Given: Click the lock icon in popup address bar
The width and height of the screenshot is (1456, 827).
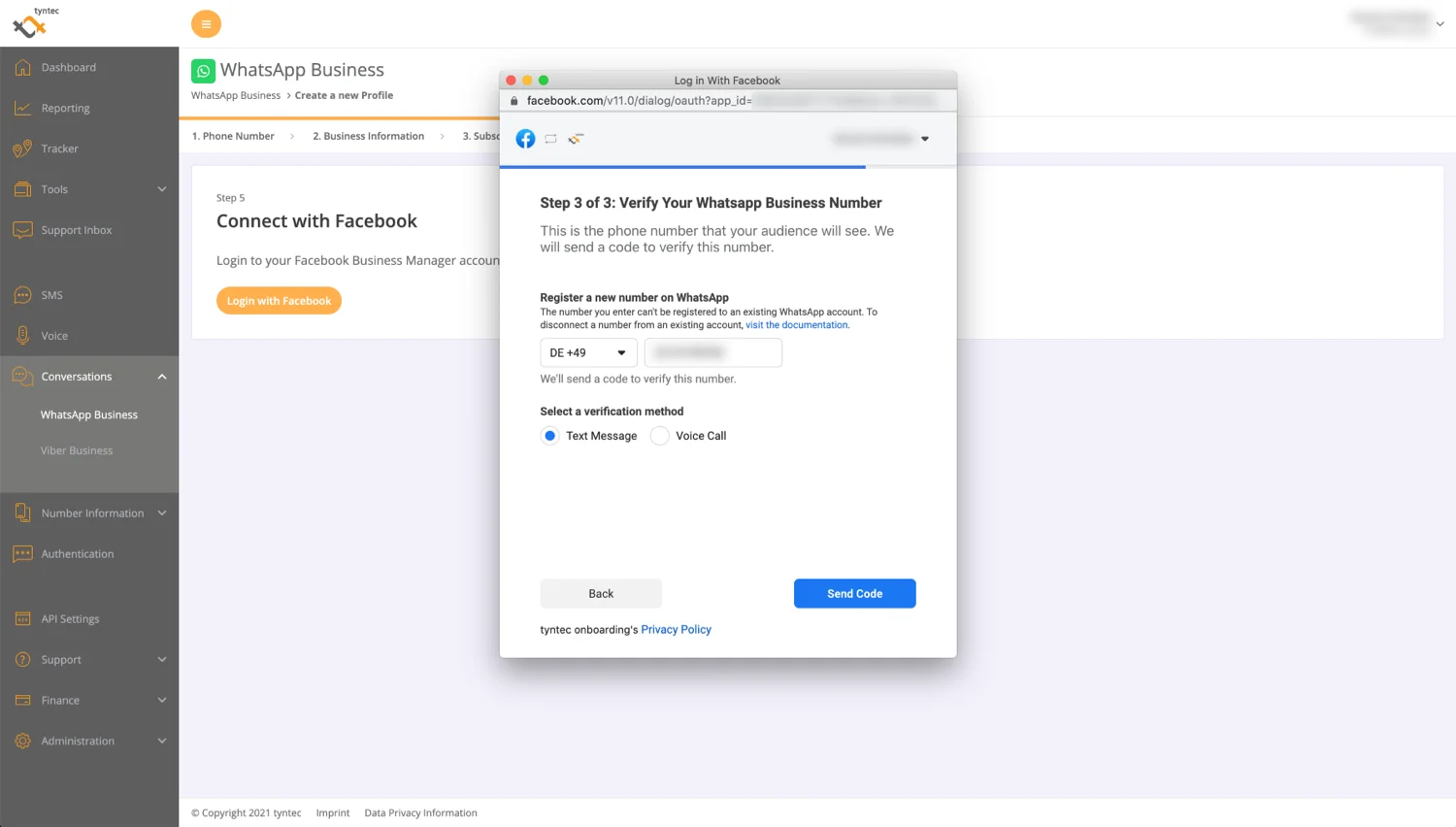Looking at the screenshot, I should pos(514,101).
